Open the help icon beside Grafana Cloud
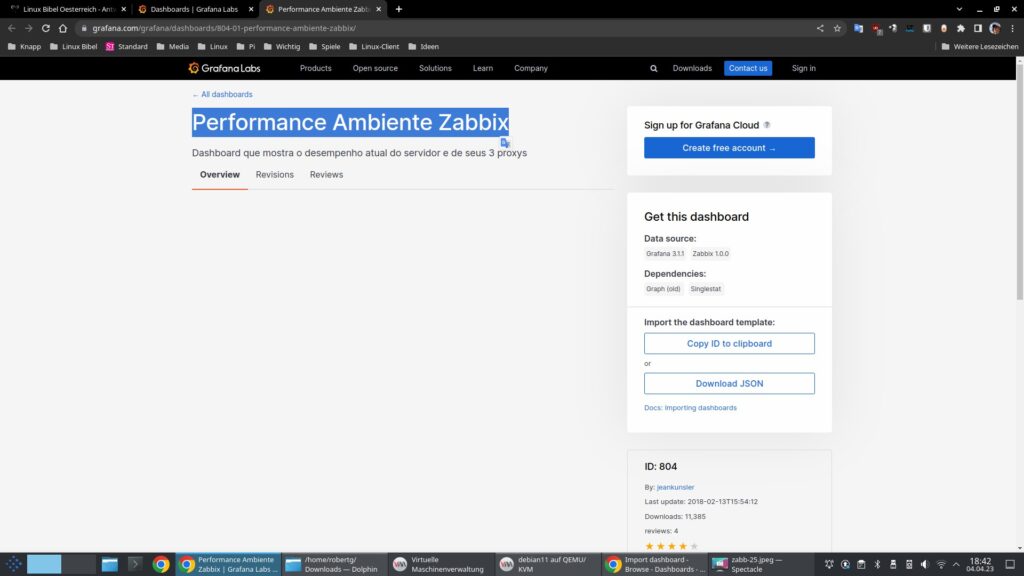1024x576 pixels. point(767,125)
